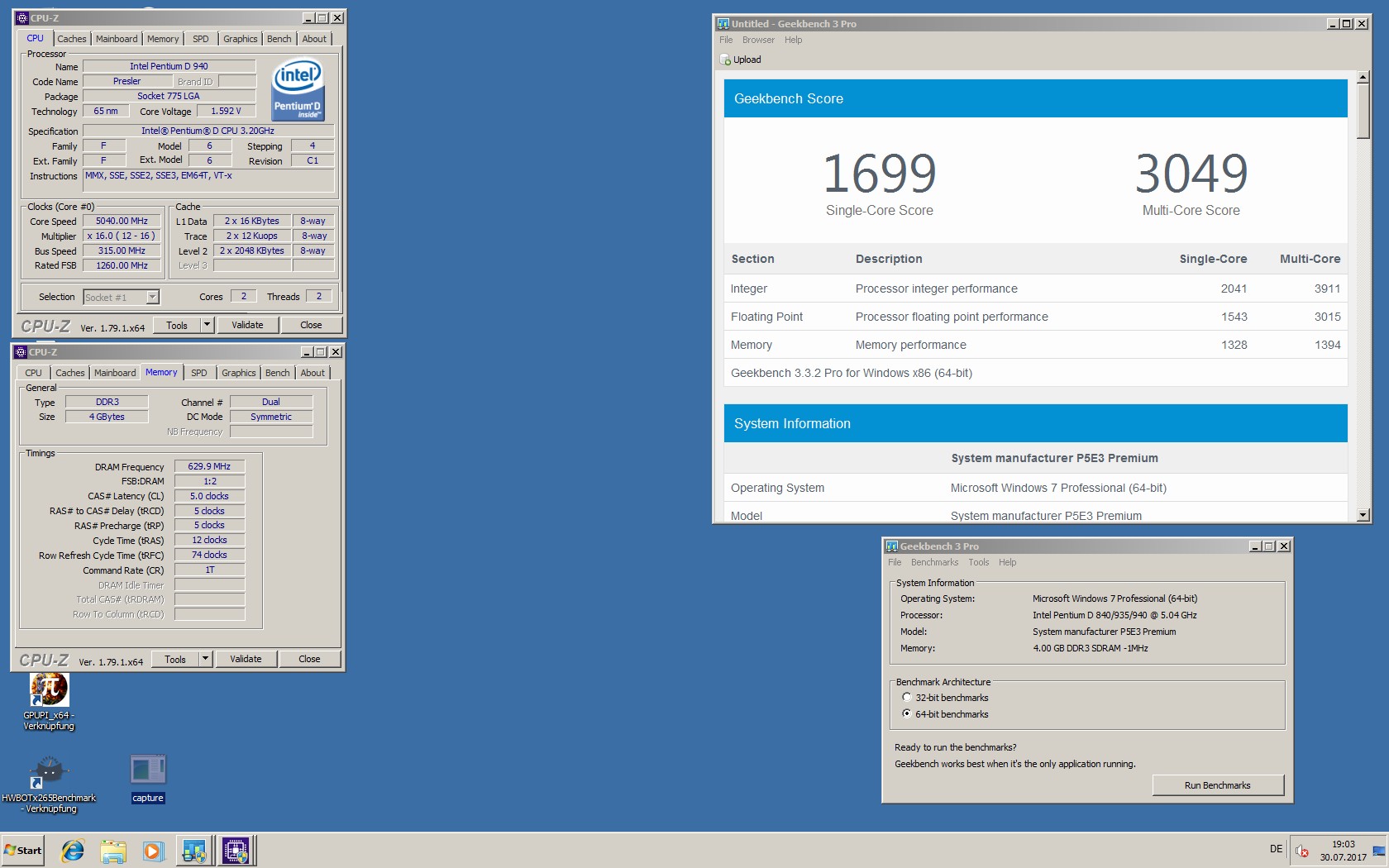The height and width of the screenshot is (868, 1389).
Task: Click the CPU-Z title bar icon in top window
Action: click(x=21, y=17)
